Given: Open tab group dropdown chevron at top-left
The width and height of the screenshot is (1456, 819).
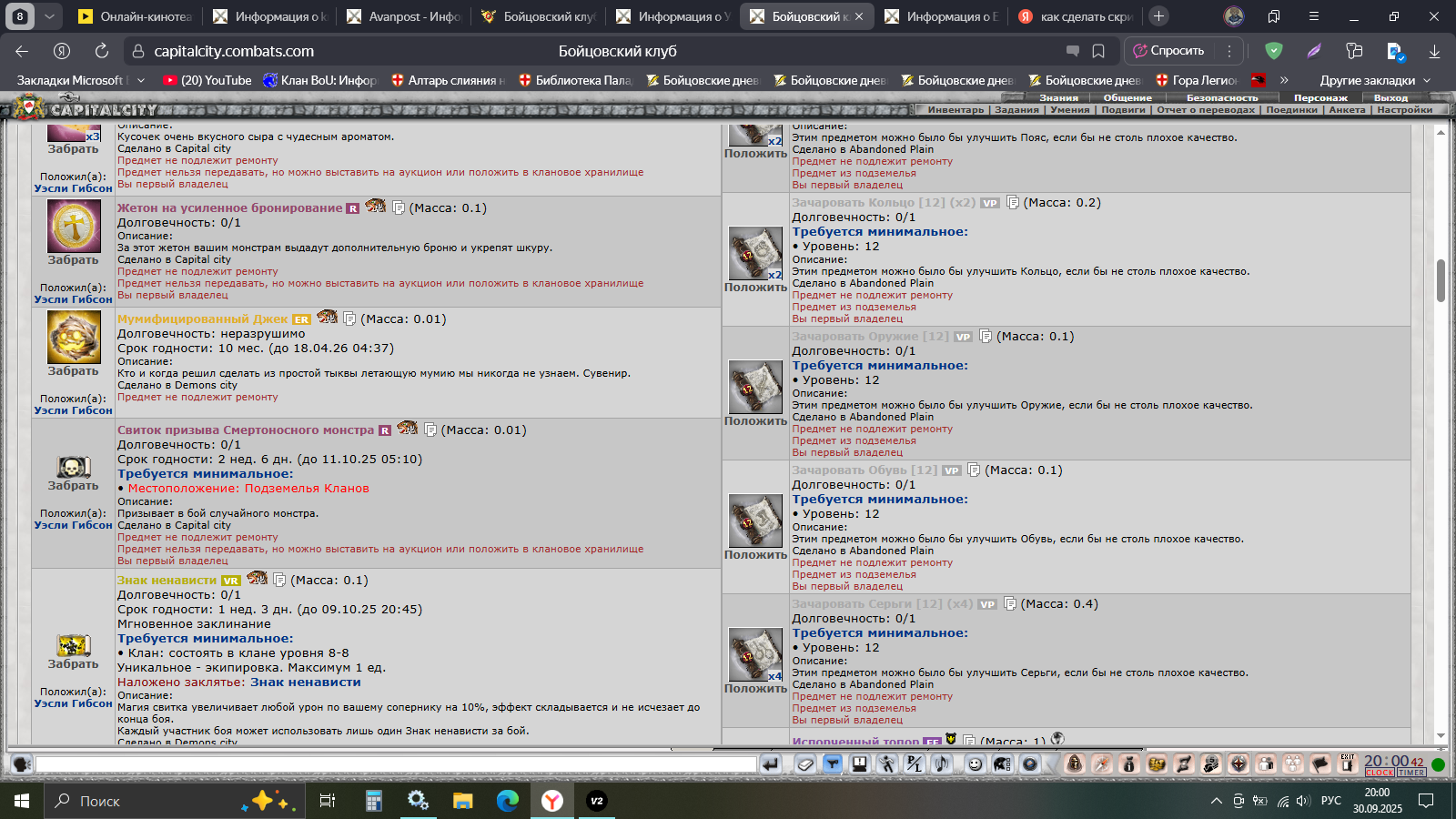Looking at the screenshot, I should point(49,15).
